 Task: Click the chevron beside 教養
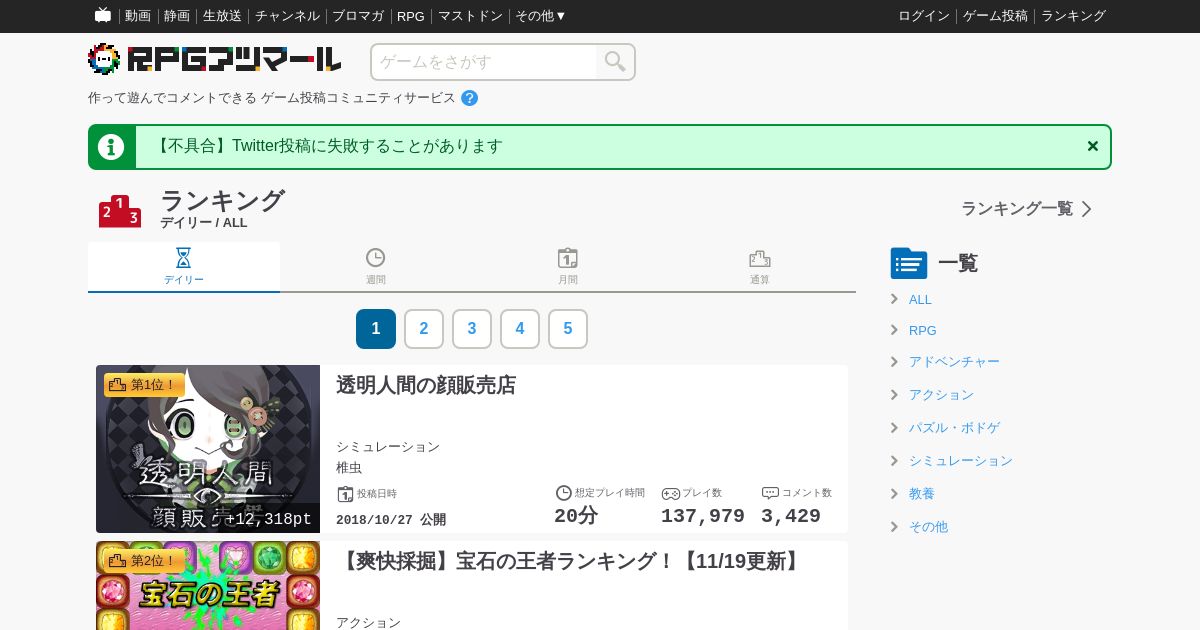tap(894, 493)
